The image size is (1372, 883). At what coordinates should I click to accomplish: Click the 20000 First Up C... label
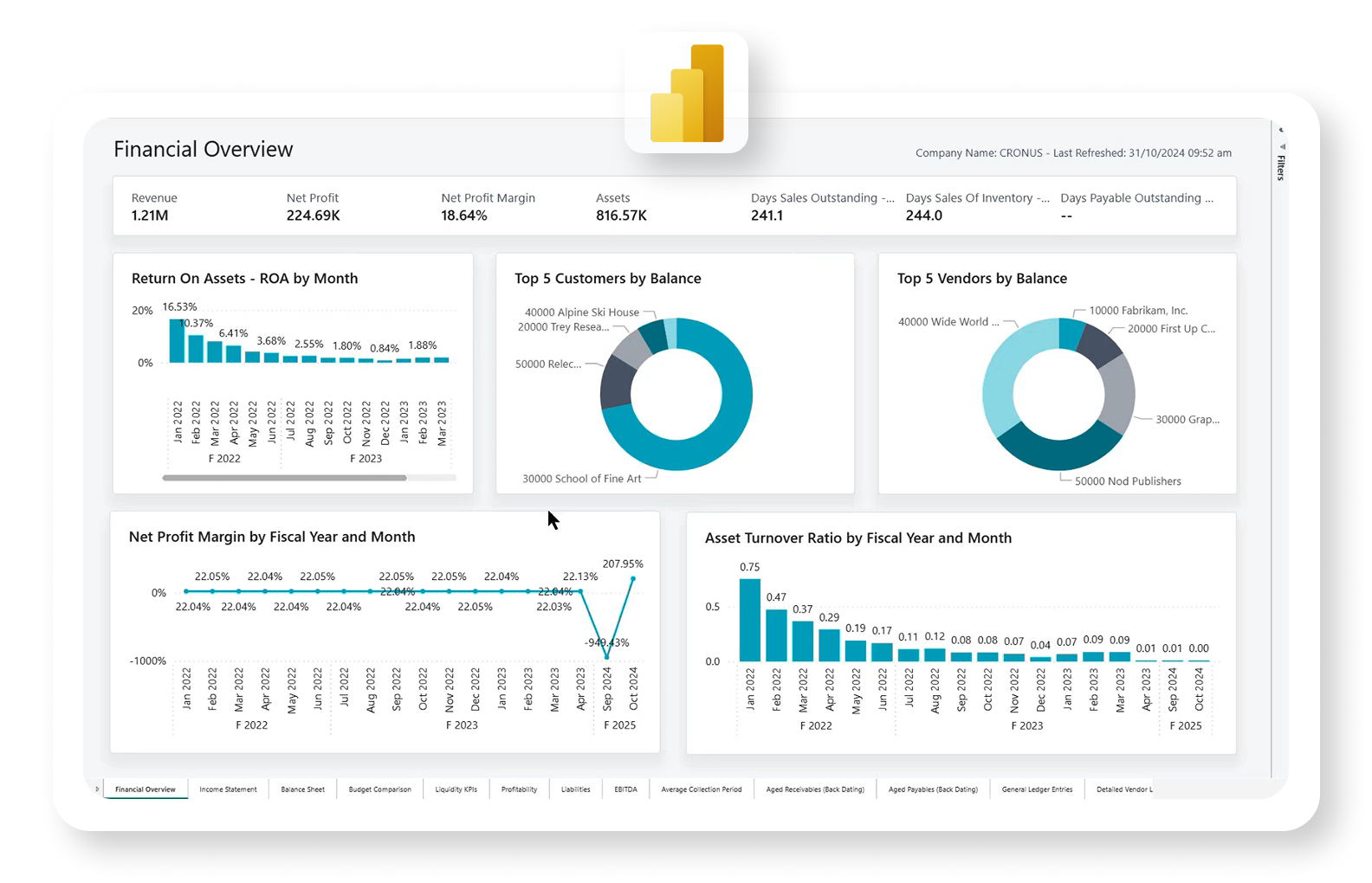coord(1171,329)
